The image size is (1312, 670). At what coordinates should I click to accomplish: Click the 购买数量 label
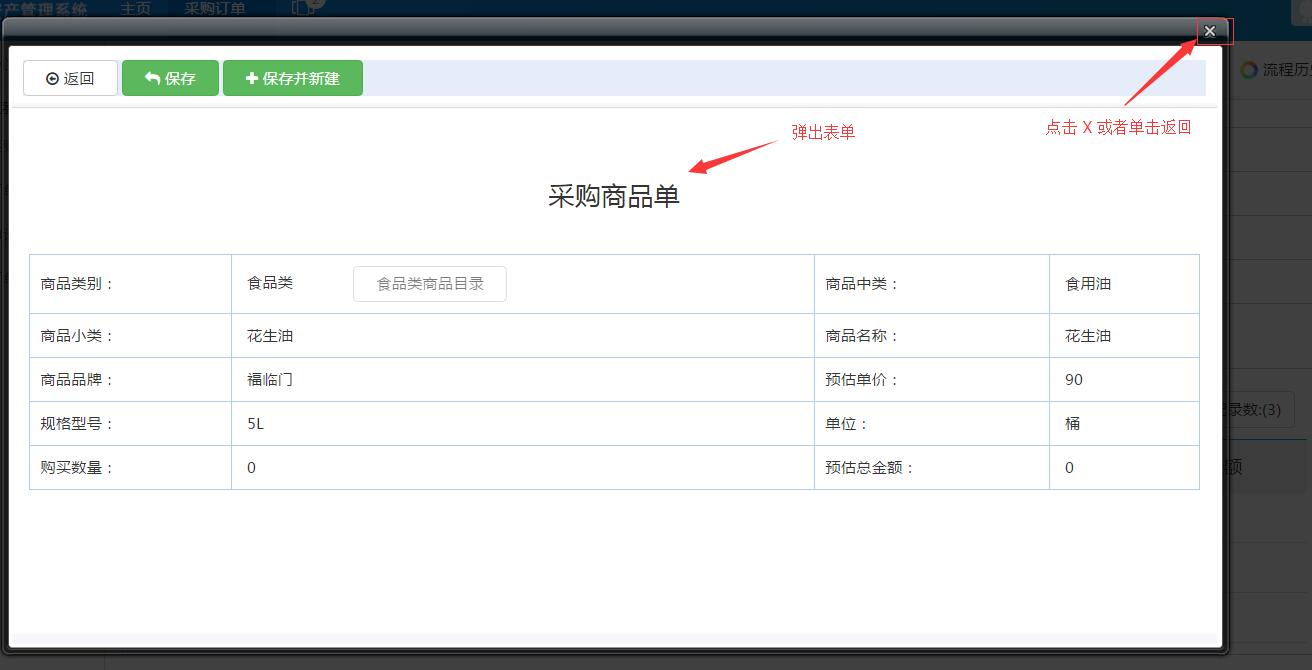click(x=78, y=468)
